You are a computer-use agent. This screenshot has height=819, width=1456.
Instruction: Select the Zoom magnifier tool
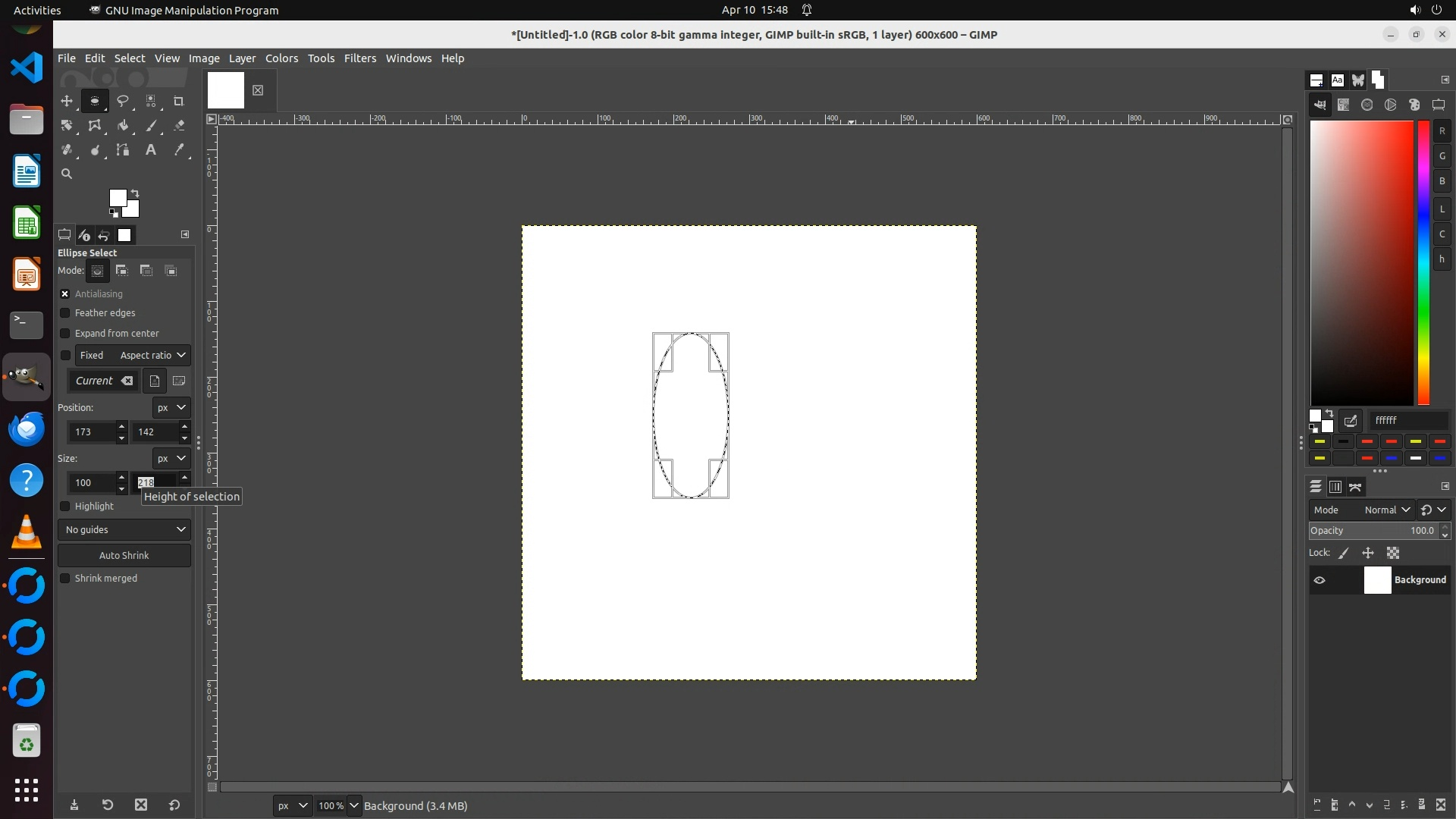point(67,174)
